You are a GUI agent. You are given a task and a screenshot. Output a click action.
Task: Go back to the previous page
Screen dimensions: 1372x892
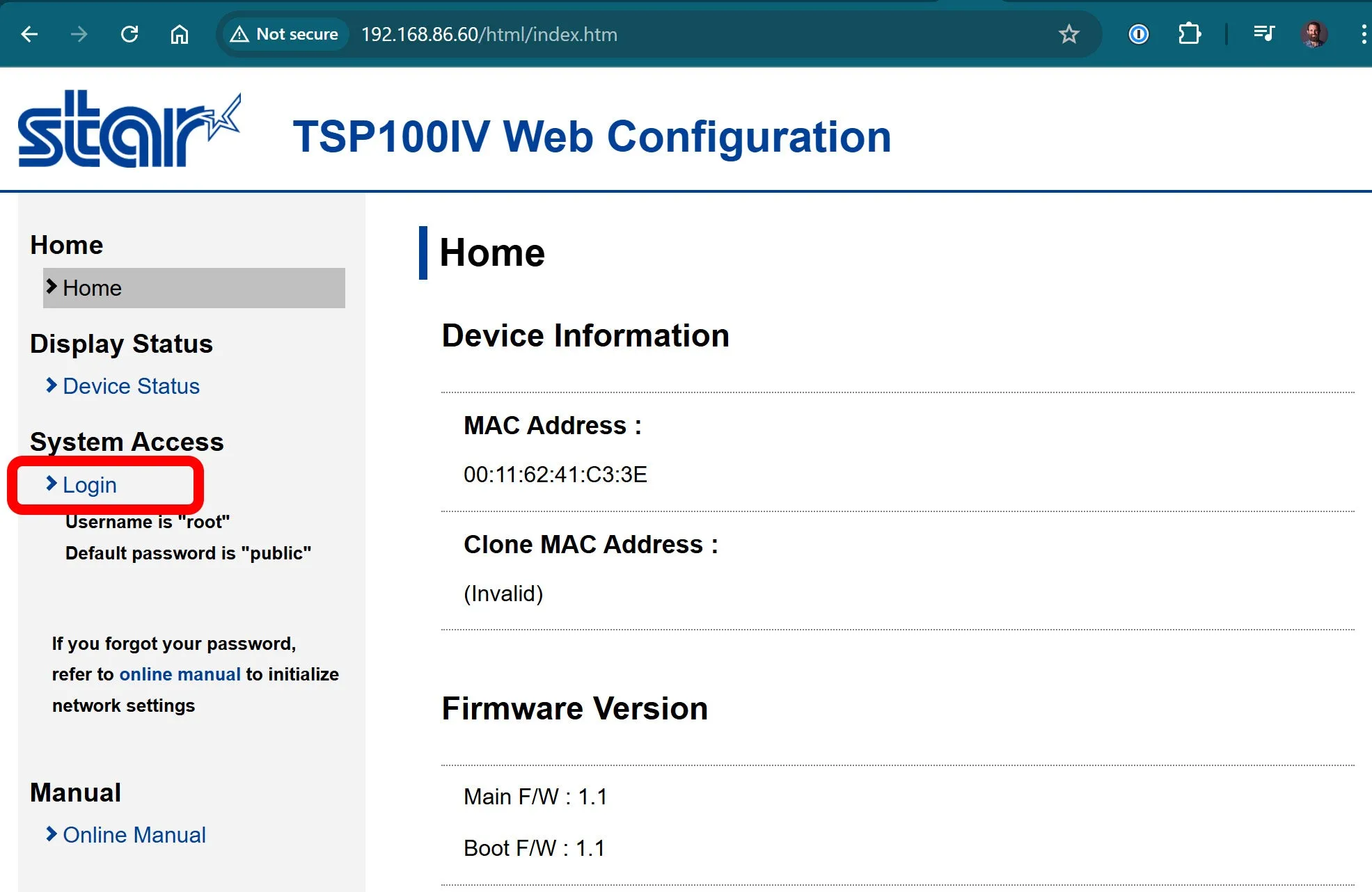[29, 34]
